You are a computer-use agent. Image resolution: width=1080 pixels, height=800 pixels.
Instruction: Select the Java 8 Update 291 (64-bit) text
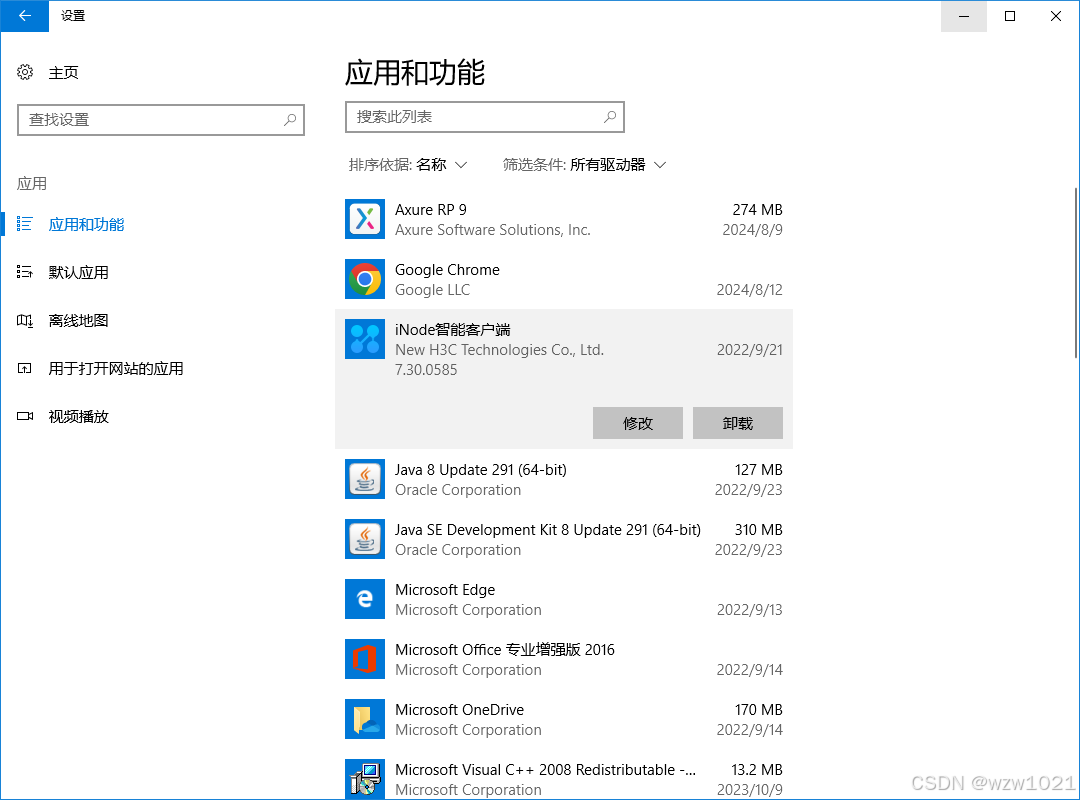point(481,469)
